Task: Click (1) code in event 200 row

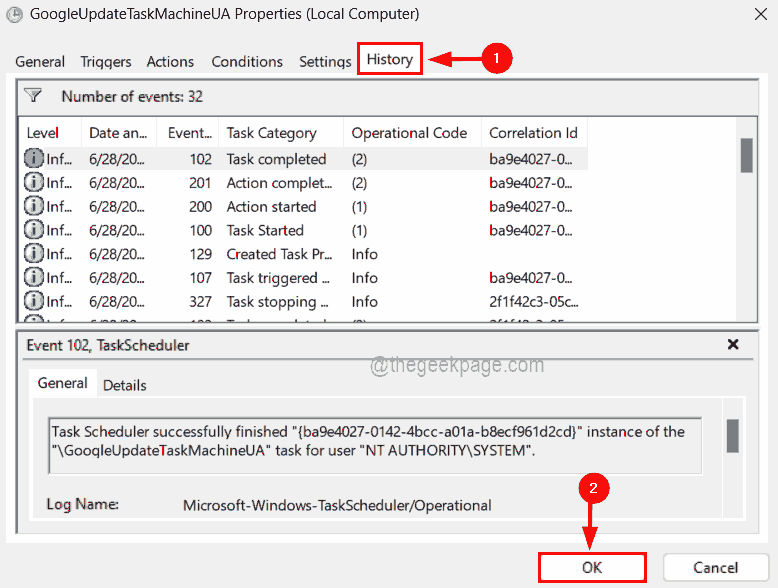Action: (359, 207)
